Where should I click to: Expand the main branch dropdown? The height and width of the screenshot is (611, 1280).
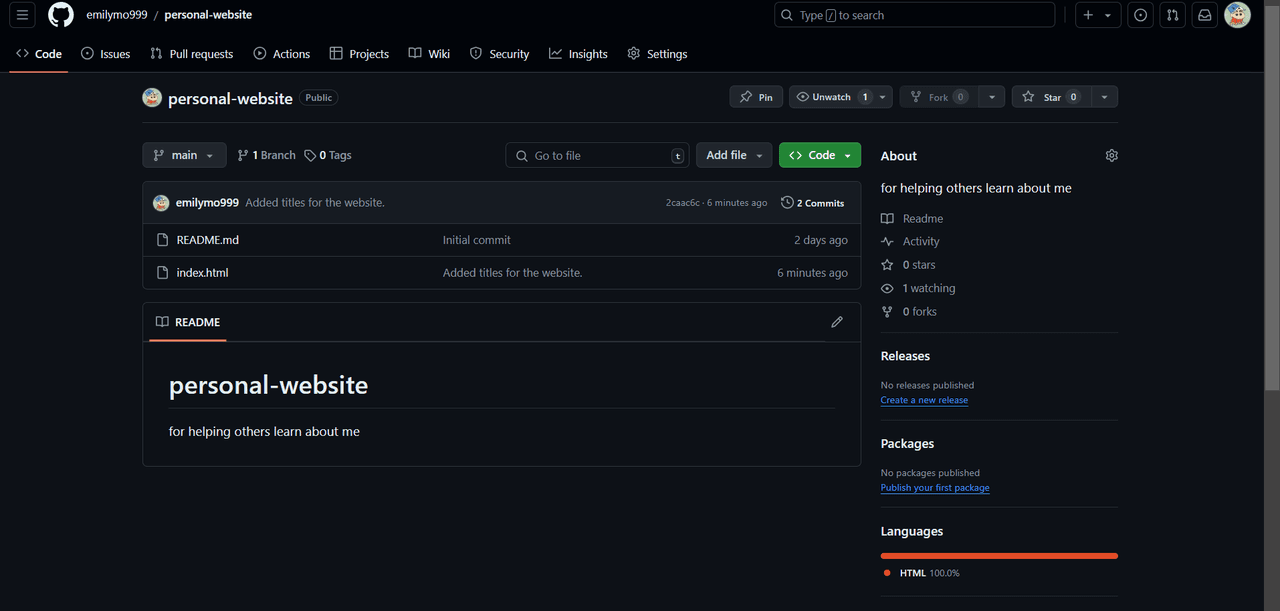[x=184, y=155]
